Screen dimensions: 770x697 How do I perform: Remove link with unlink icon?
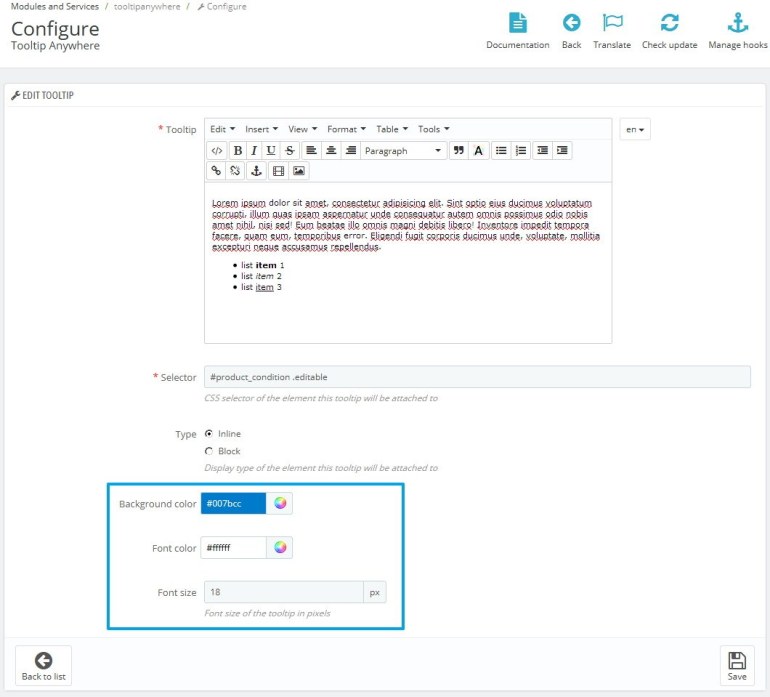(235, 171)
